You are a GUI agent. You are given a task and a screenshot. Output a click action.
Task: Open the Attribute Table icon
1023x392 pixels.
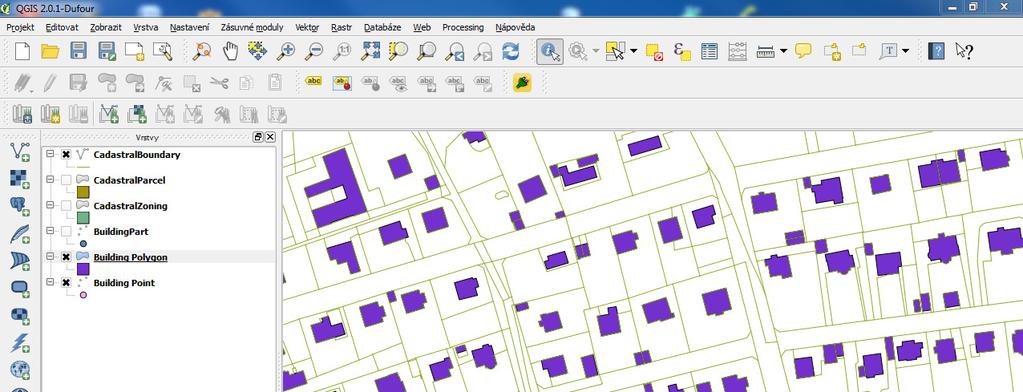pyautogui.click(x=709, y=51)
